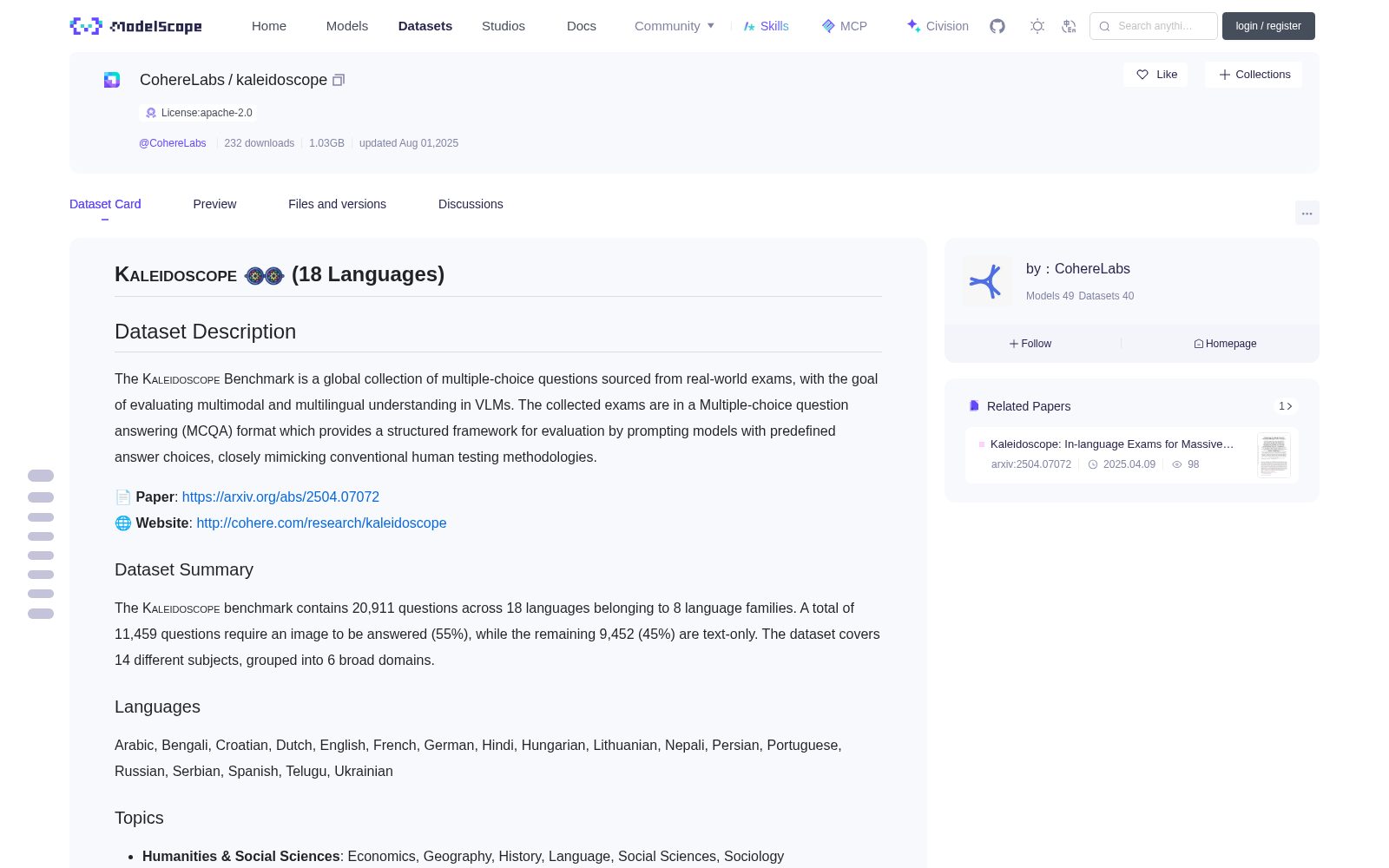Open Kaleidoscope In-language Exams paper
The width and height of the screenshot is (1389, 868).
(x=1112, y=444)
